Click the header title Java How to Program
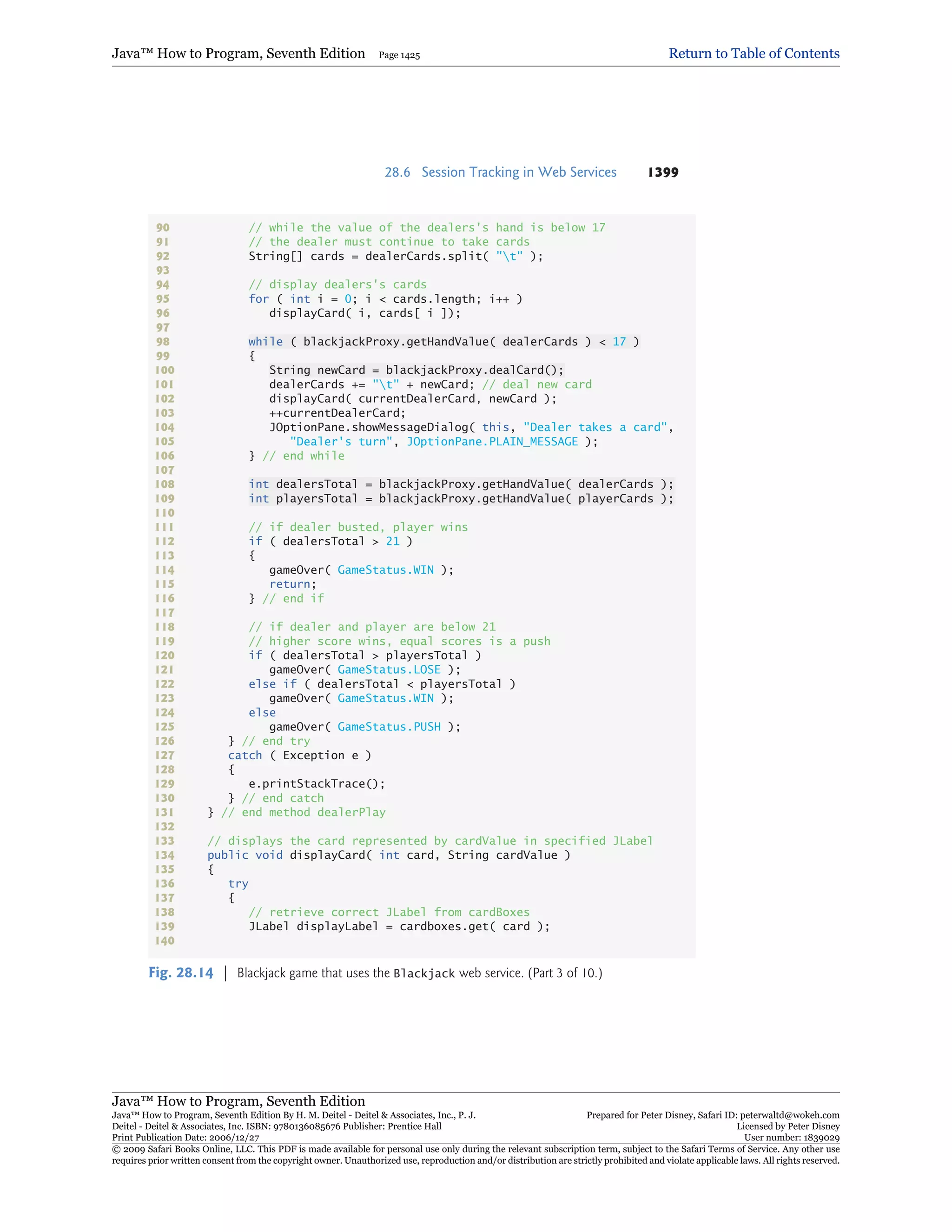 [238, 53]
